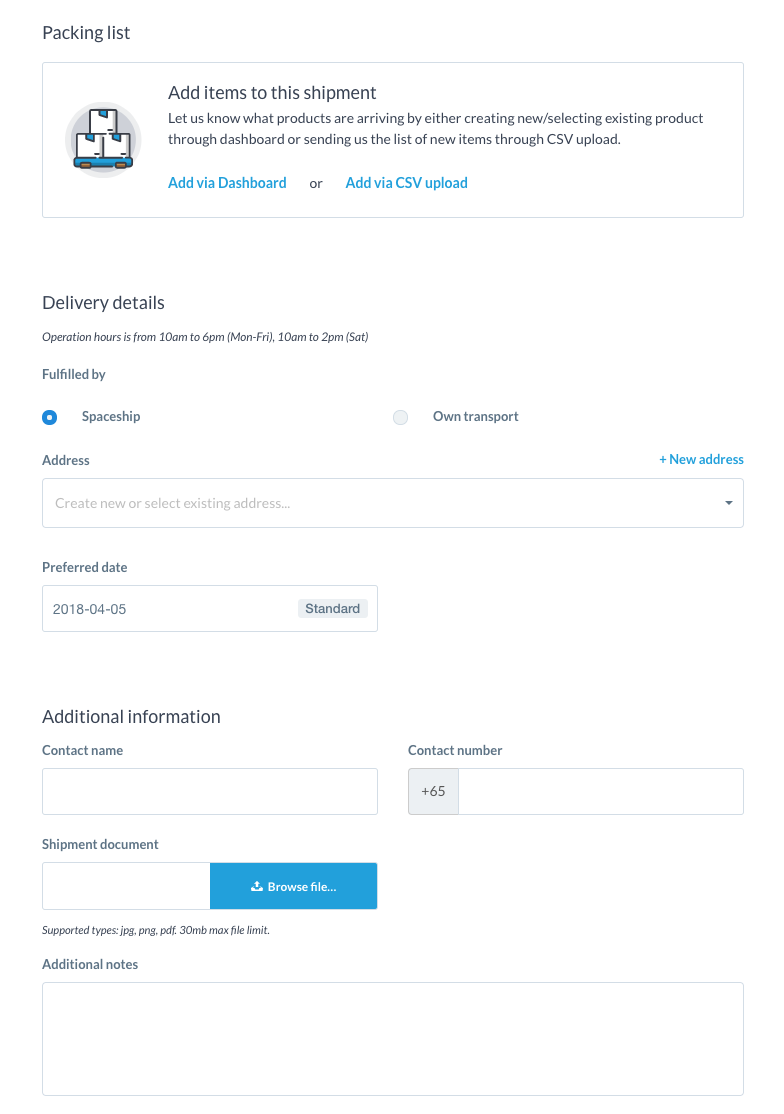Click the Standard badge in date field
Screen dimensions: 784x1114
click(332, 608)
